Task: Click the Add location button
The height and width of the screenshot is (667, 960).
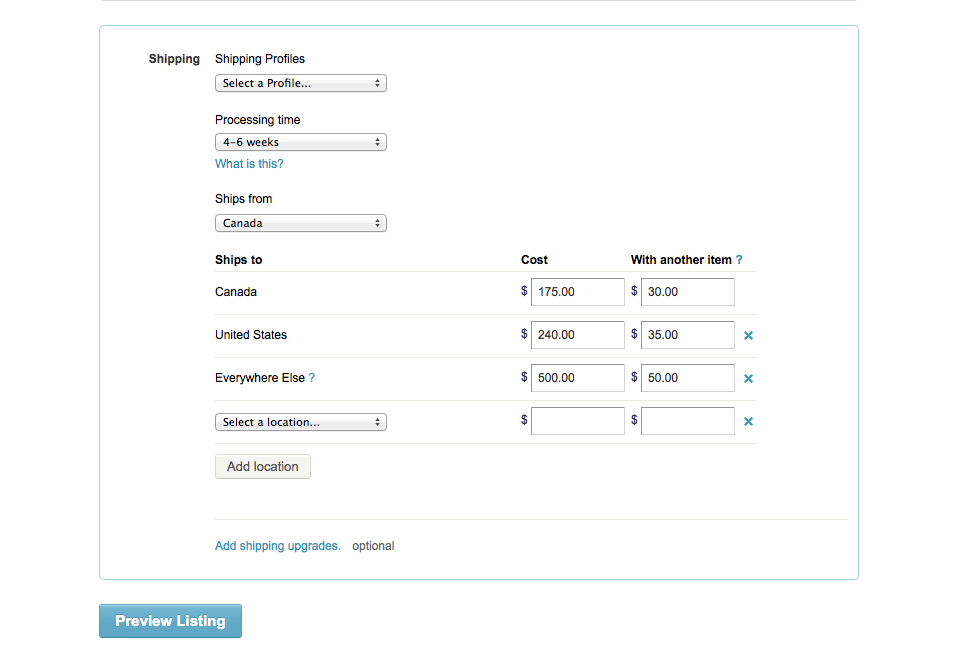Action: (x=263, y=467)
